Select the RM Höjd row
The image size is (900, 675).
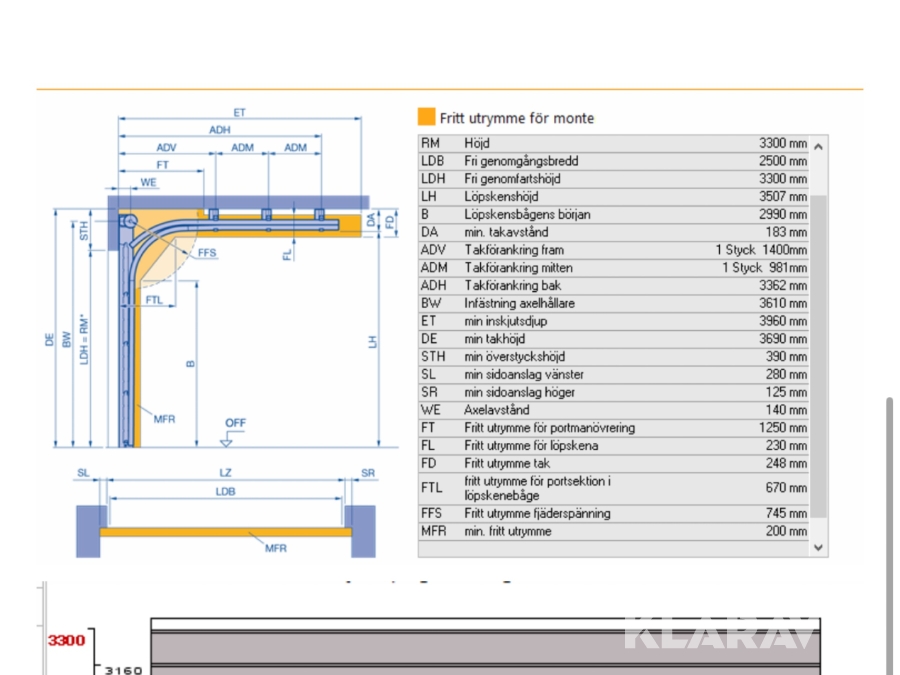[613, 144]
